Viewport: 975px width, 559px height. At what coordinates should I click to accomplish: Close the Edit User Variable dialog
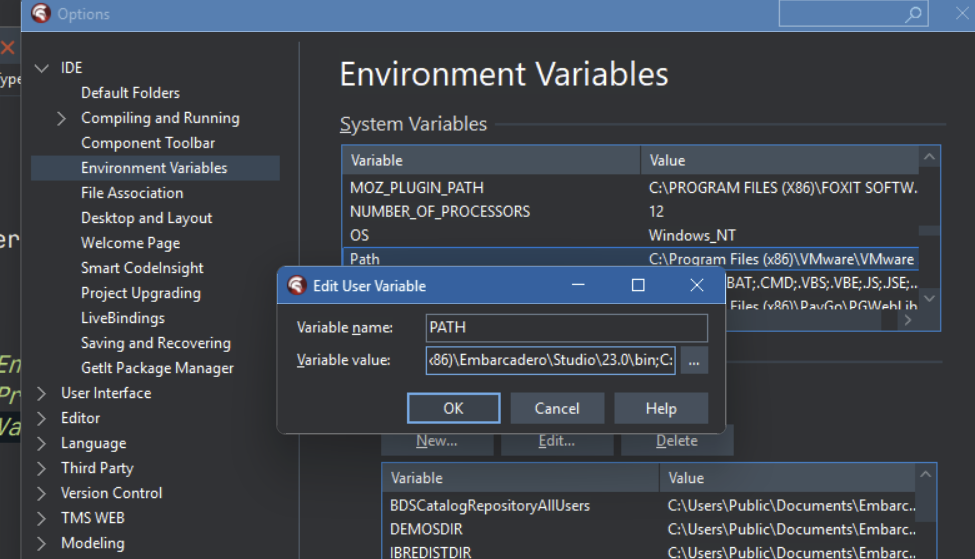click(697, 285)
